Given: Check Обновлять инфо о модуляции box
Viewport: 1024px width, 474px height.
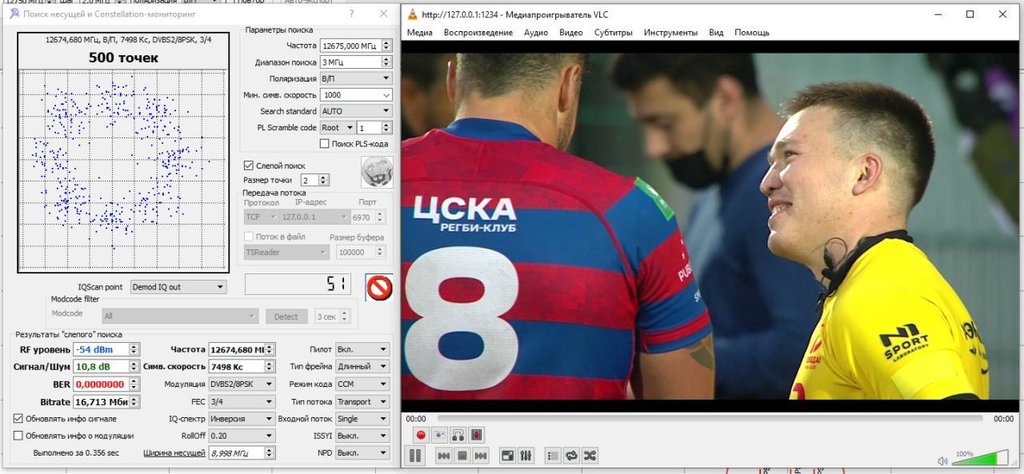Looking at the screenshot, I should coord(18,436).
